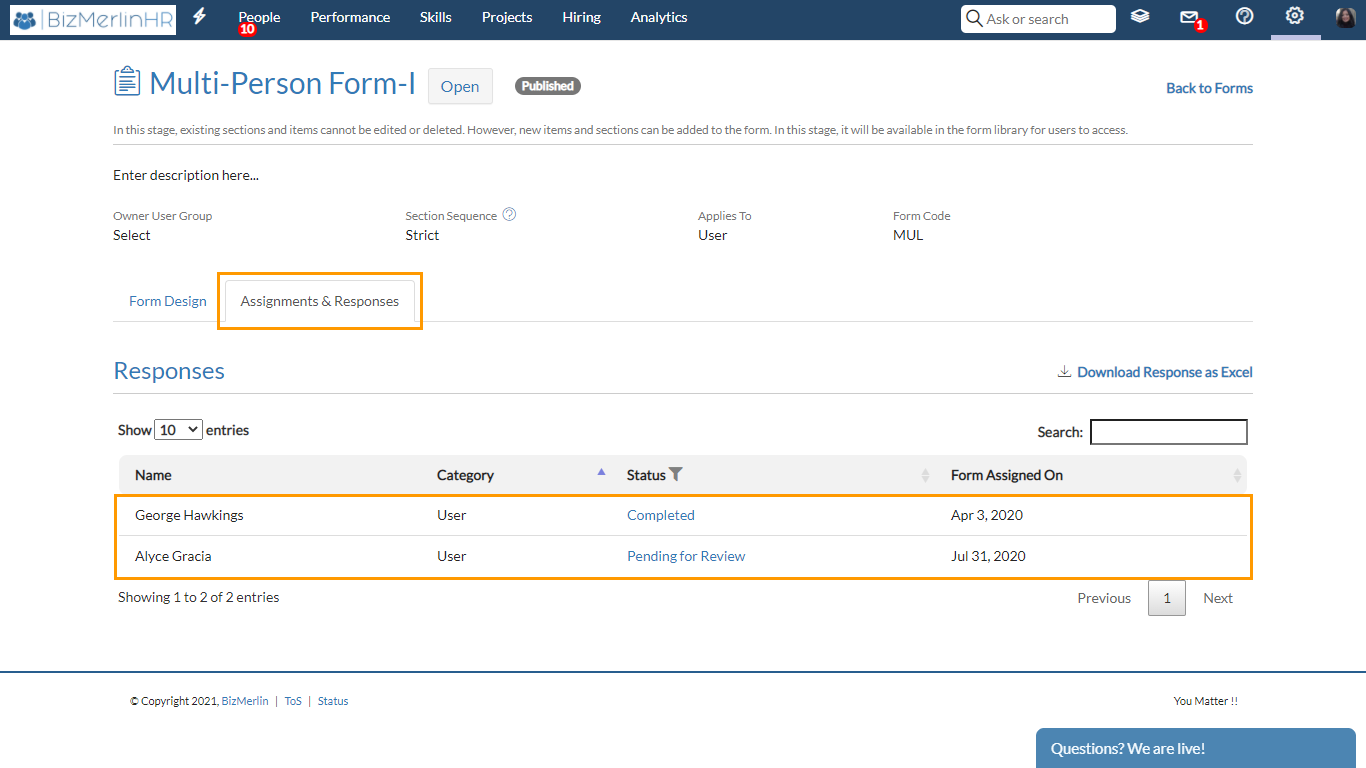The width and height of the screenshot is (1366, 768).
Task: Sort by the Category column arrow
Action: (x=601, y=472)
